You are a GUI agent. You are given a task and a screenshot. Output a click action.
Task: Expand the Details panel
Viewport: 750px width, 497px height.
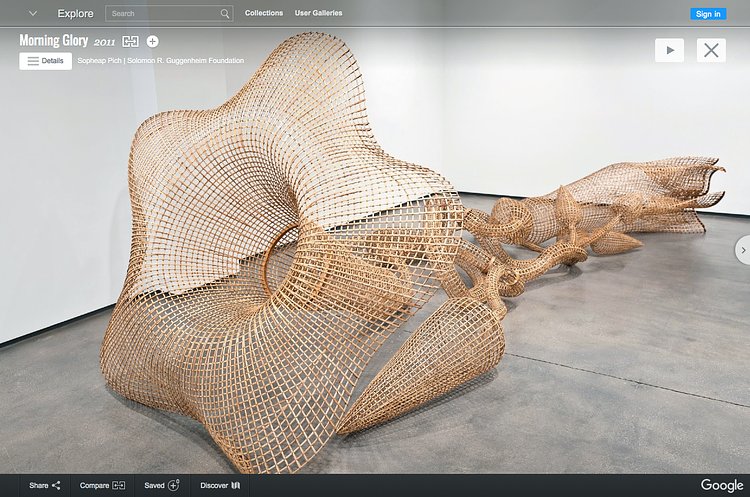coord(45,61)
